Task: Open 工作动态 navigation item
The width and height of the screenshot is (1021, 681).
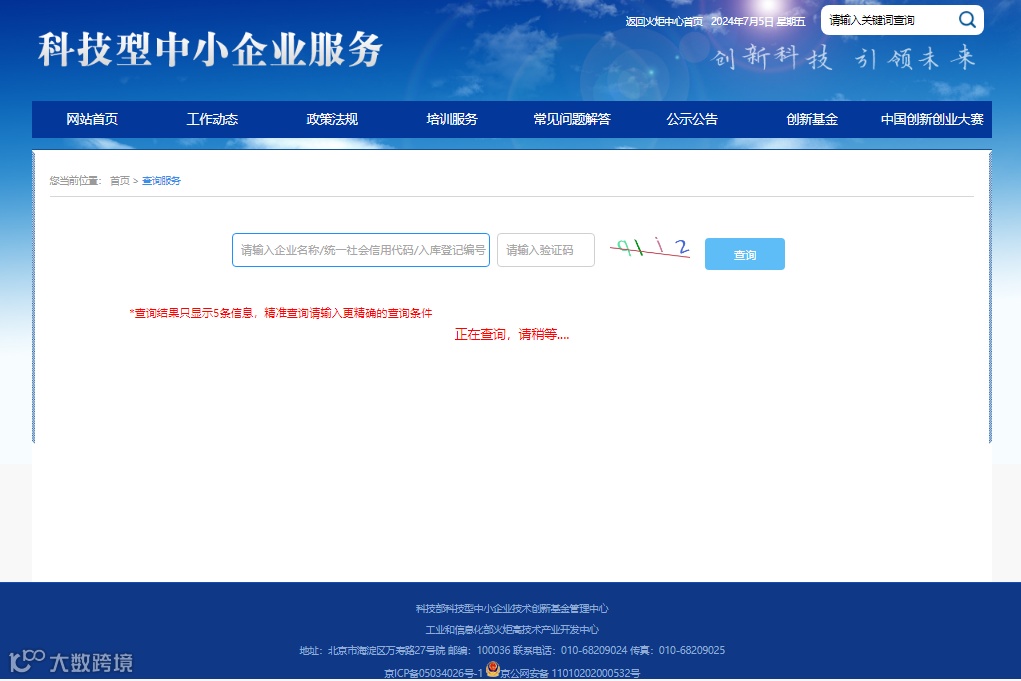Action: pos(212,119)
